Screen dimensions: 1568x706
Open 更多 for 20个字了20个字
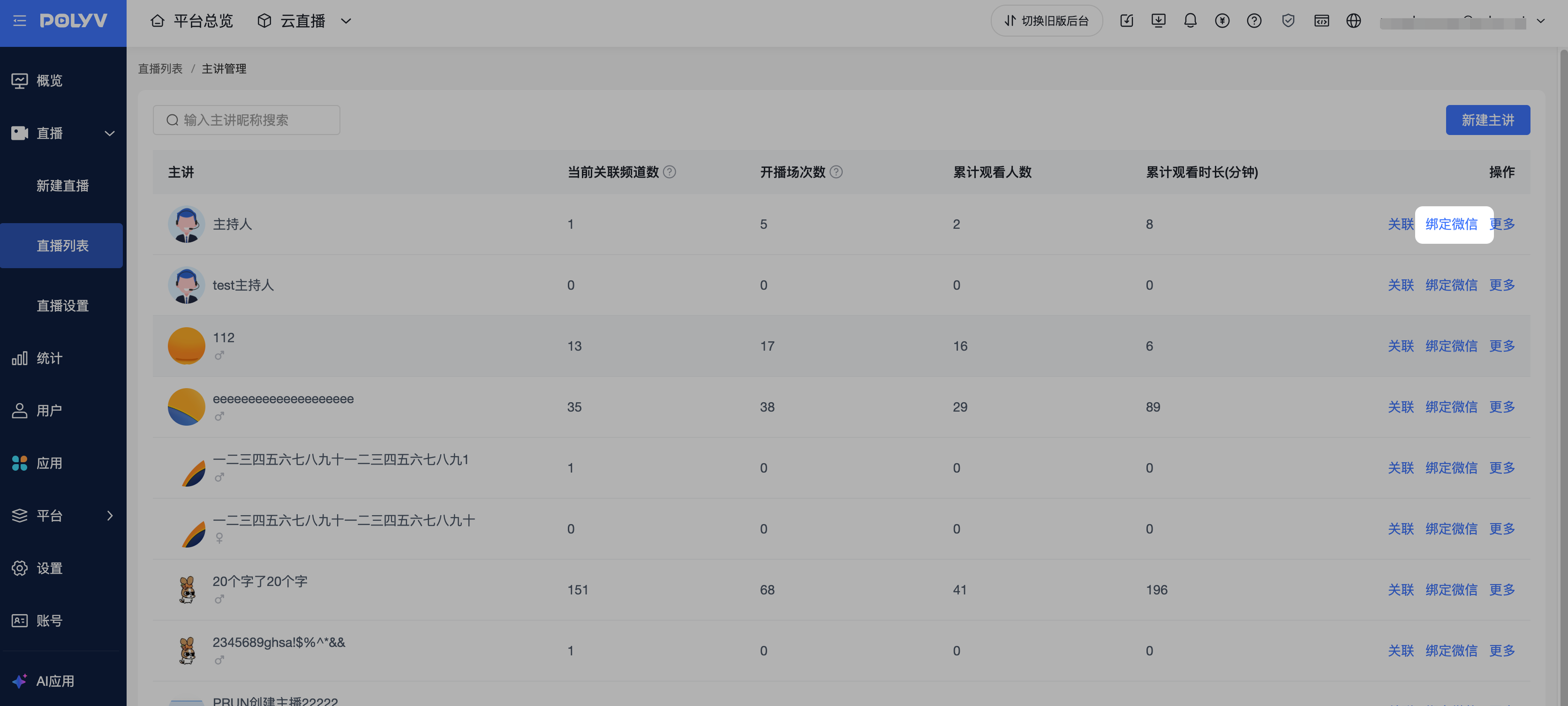[1502, 590]
